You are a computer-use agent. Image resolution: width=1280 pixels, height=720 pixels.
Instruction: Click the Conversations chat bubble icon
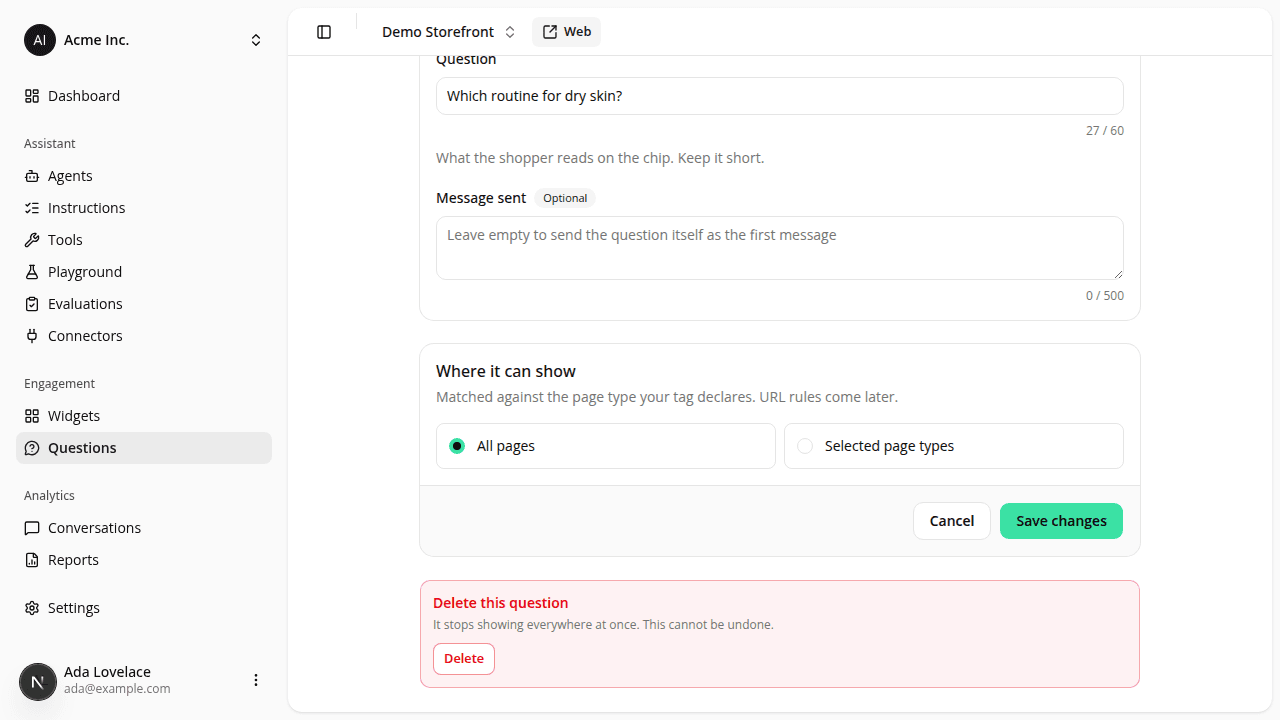click(x=32, y=528)
